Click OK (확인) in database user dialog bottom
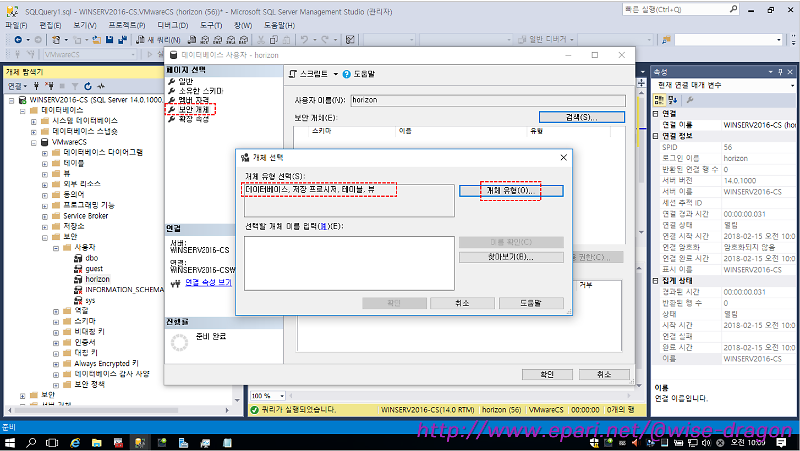Image resolution: width=800 pixels, height=451 pixels. pyautogui.click(x=547, y=374)
